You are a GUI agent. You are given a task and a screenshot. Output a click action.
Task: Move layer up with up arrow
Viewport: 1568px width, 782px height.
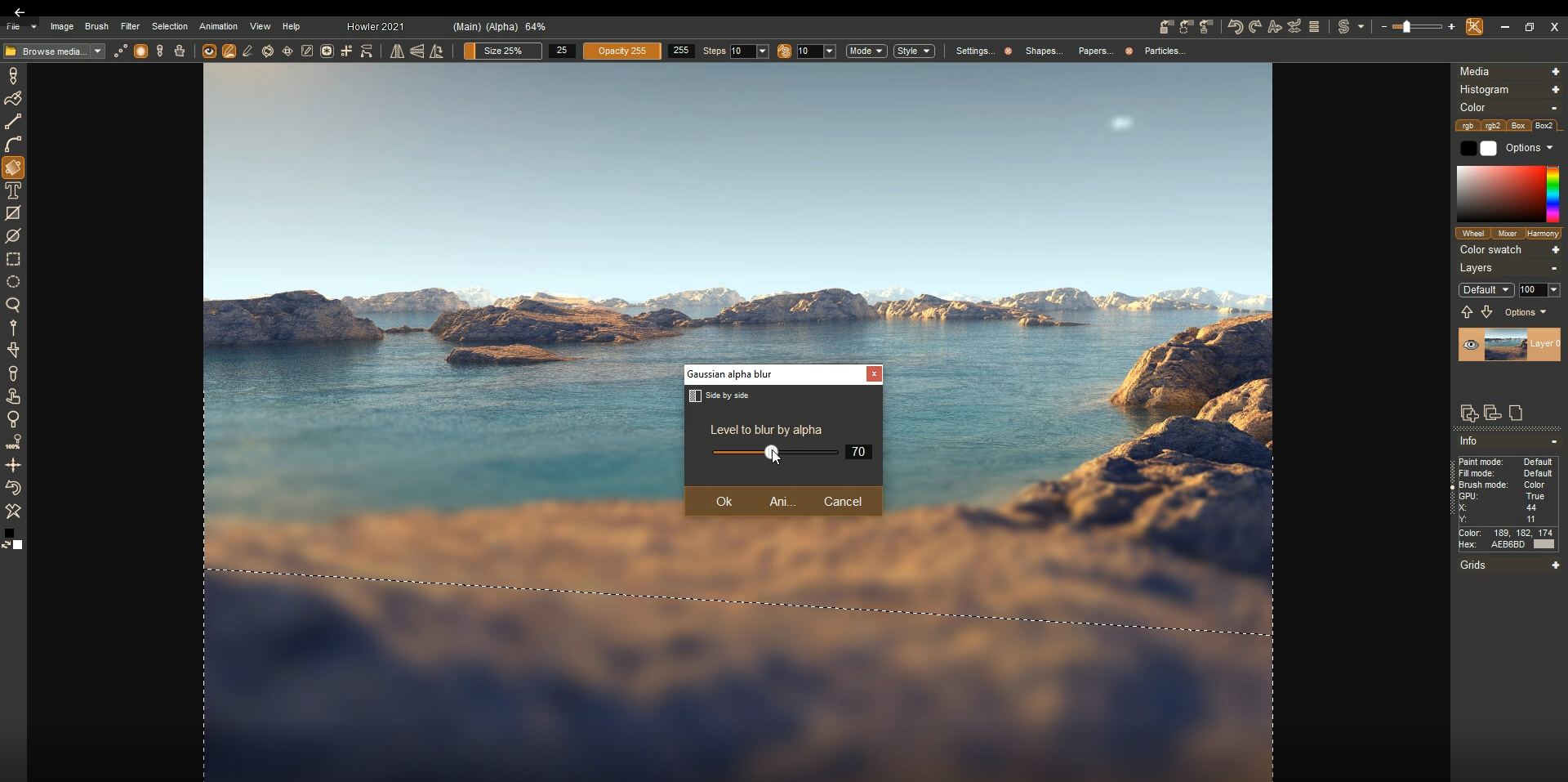[x=1467, y=312]
